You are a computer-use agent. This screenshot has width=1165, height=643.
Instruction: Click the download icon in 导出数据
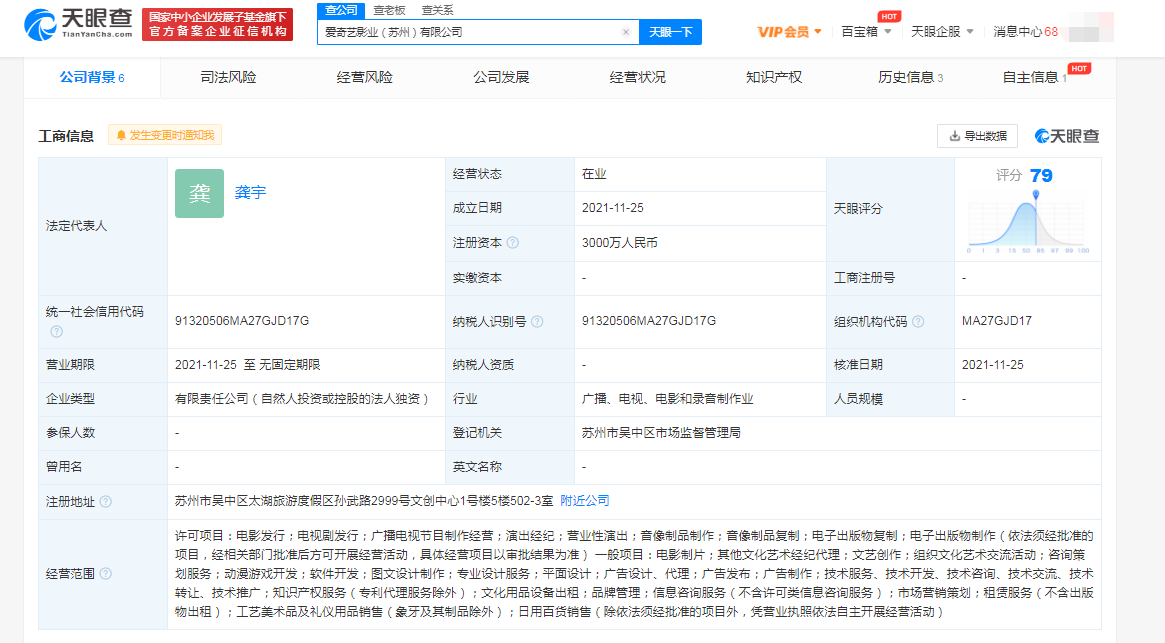pos(955,136)
